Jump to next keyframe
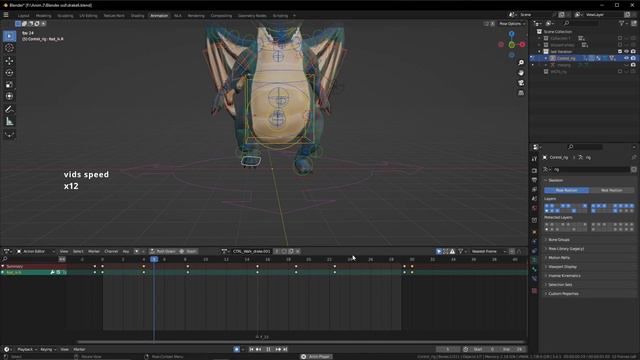Viewport: 640px width, 360px height. coord(278,349)
